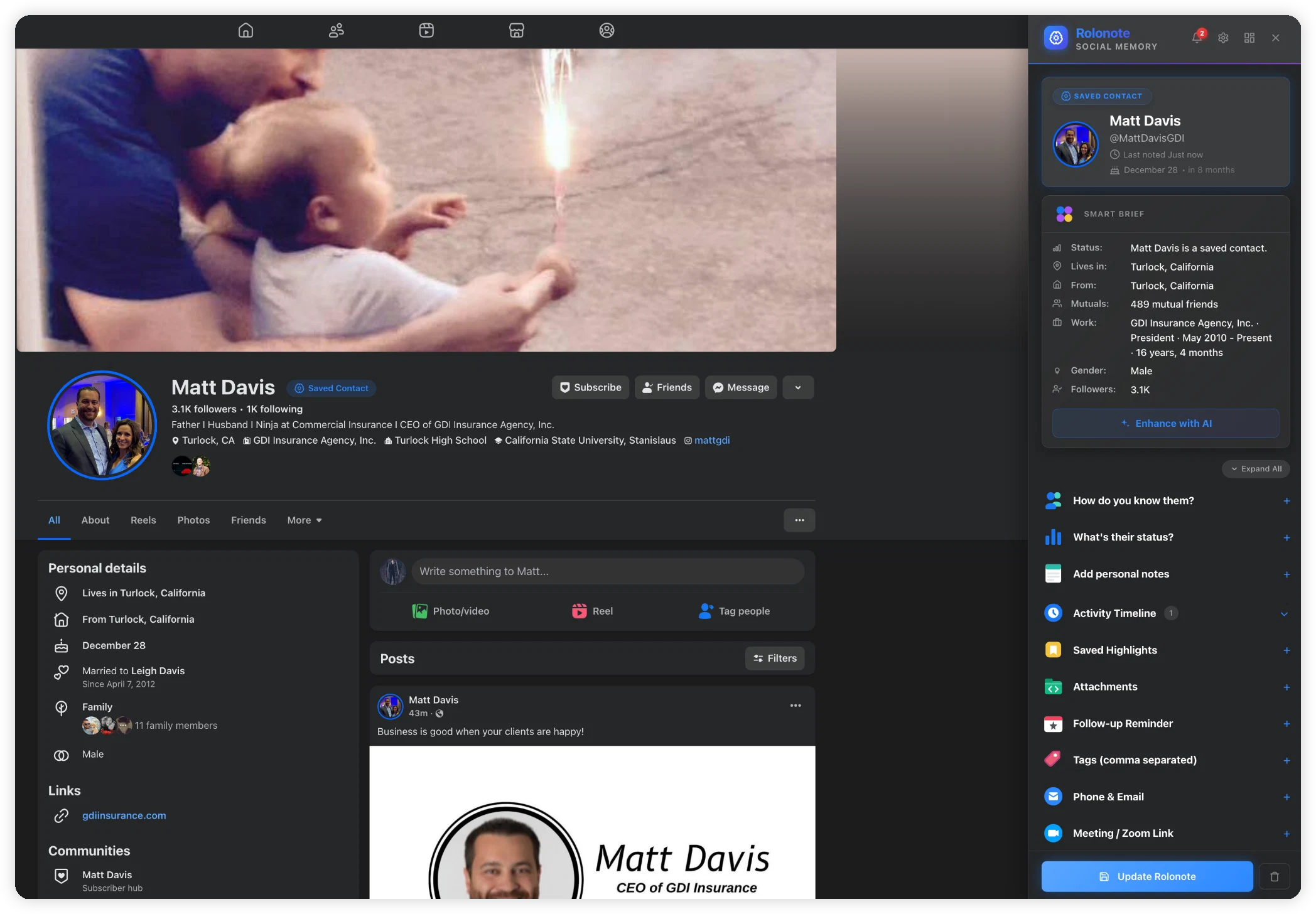Open the gdiinsurance.com link

pyautogui.click(x=124, y=815)
